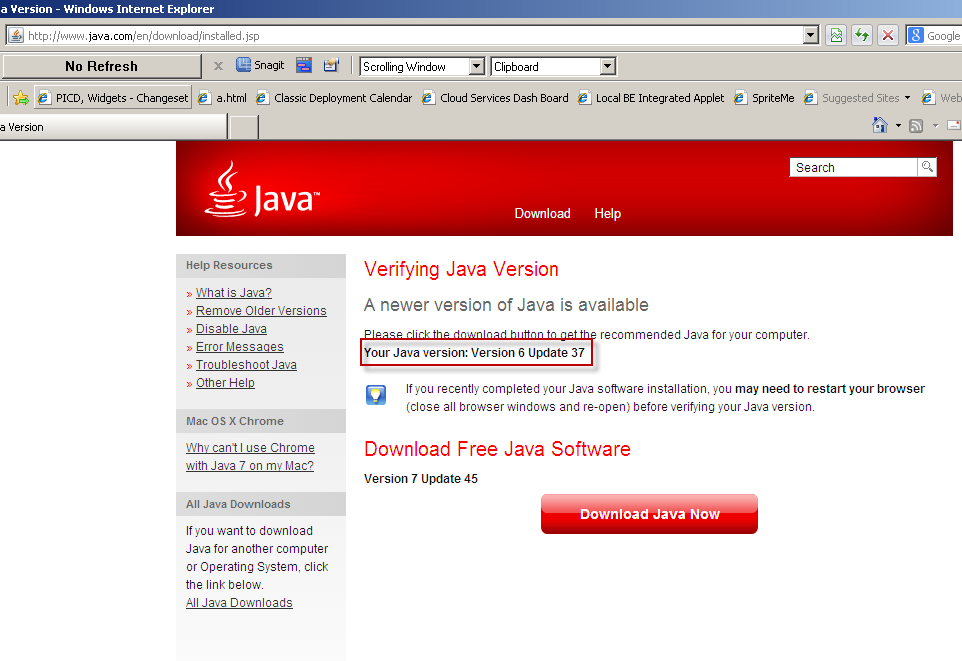This screenshot has width=962, height=661.
Task: Open the All Java Downloads link
Action: pyautogui.click(x=239, y=603)
